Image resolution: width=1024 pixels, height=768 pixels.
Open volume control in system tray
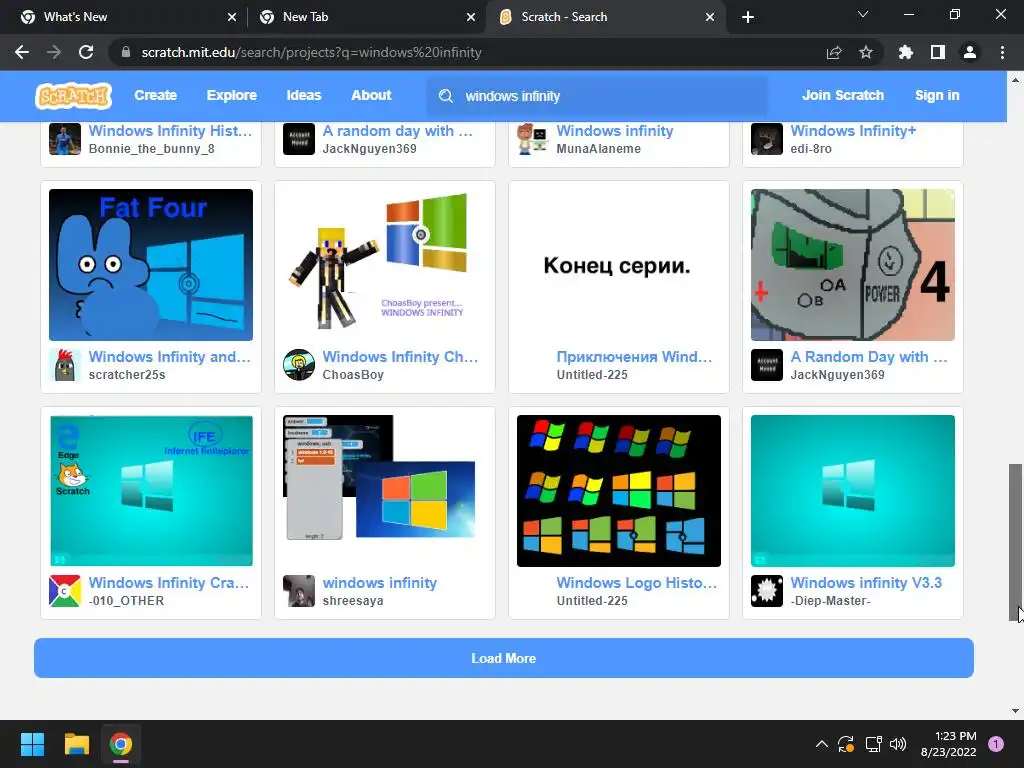(x=898, y=744)
